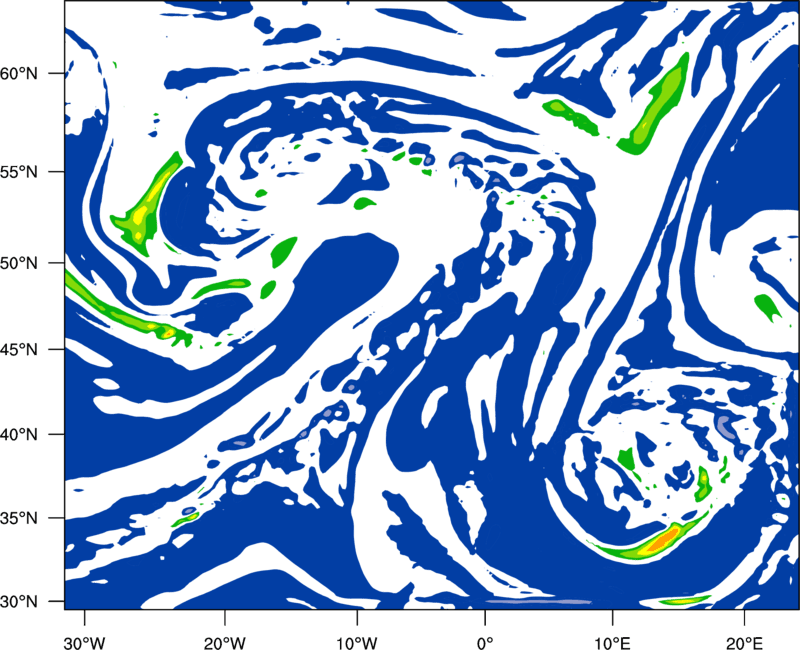800x650 pixels.
Task: Click the 20°W longitude label
Action: tap(224, 643)
